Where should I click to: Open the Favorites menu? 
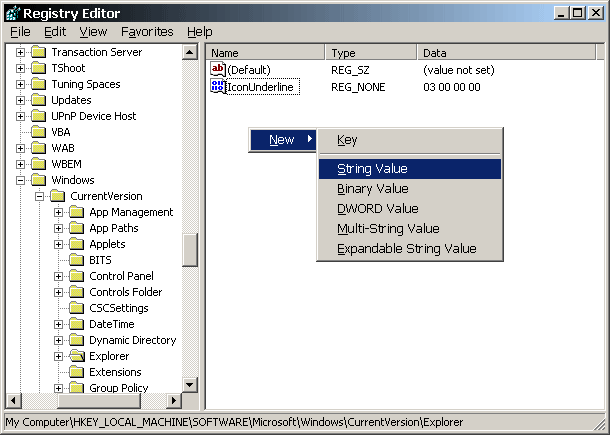point(147,32)
